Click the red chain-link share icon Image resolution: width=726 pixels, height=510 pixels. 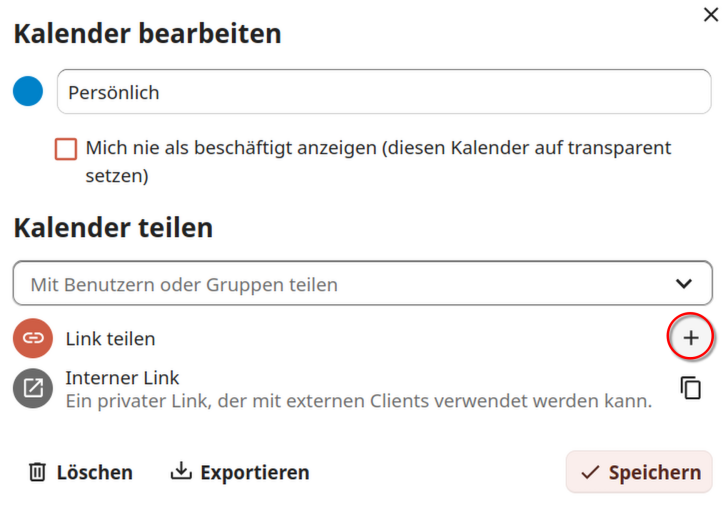pyautogui.click(x=33, y=338)
